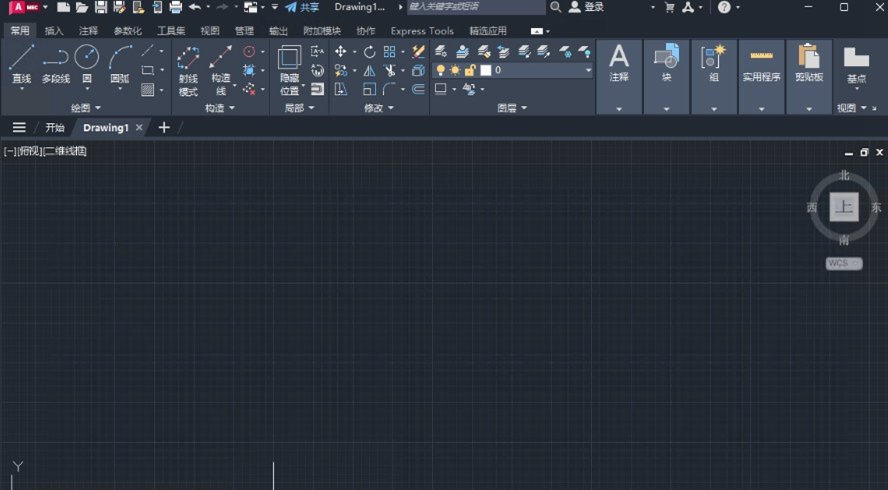Click the layer color white swatch
This screenshot has height=490, width=888.
click(x=486, y=70)
